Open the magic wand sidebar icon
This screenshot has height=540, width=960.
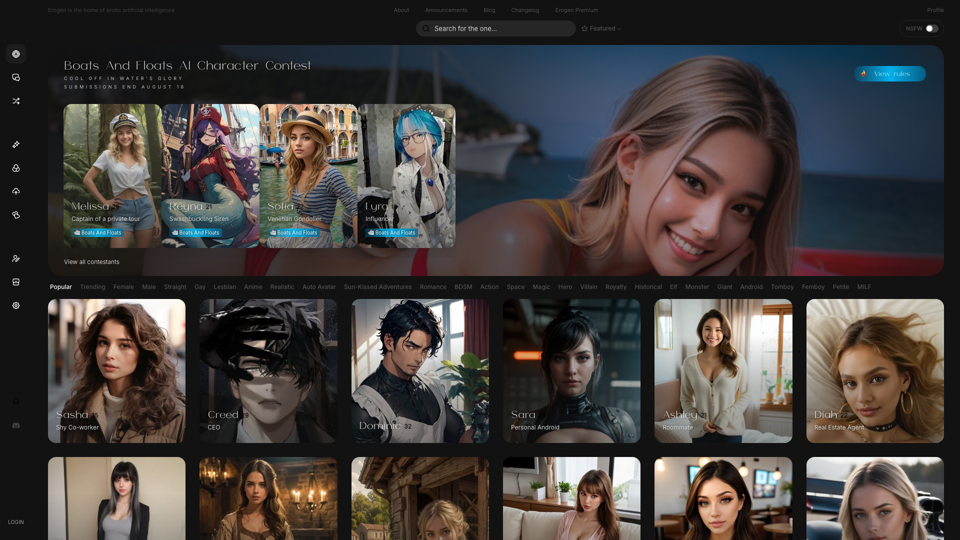16,144
